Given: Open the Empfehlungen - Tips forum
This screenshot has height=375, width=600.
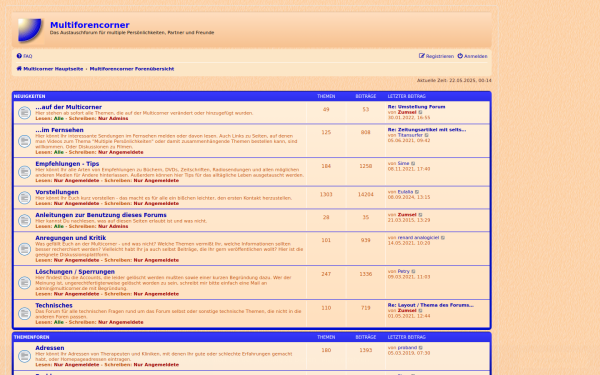Looking at the screenshot, I should point(67,164).
